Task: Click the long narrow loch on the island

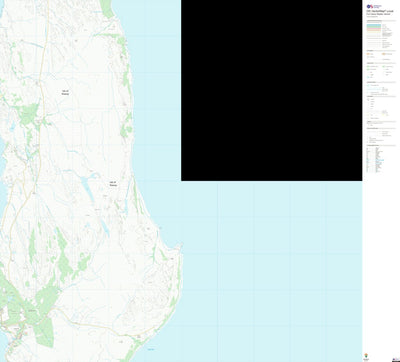Action: pos(88,189)
